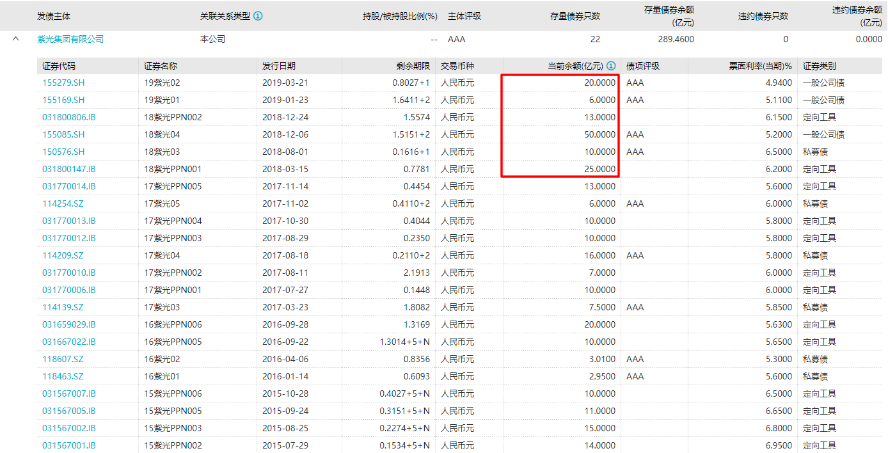Open bond code 155279.SH
Viewport: 888px width, 453px height.
click(63, 83)
